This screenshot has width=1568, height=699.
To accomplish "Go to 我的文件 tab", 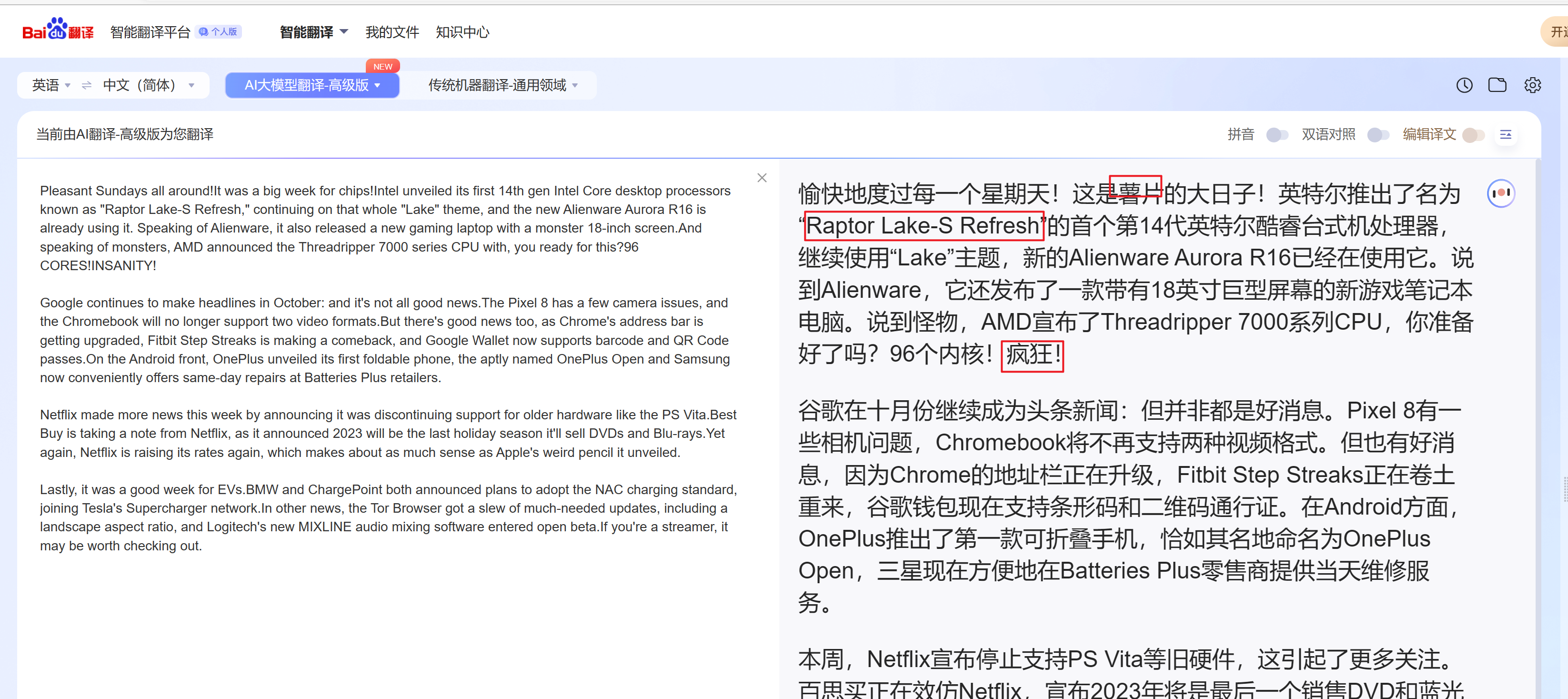I will point(392,32).
